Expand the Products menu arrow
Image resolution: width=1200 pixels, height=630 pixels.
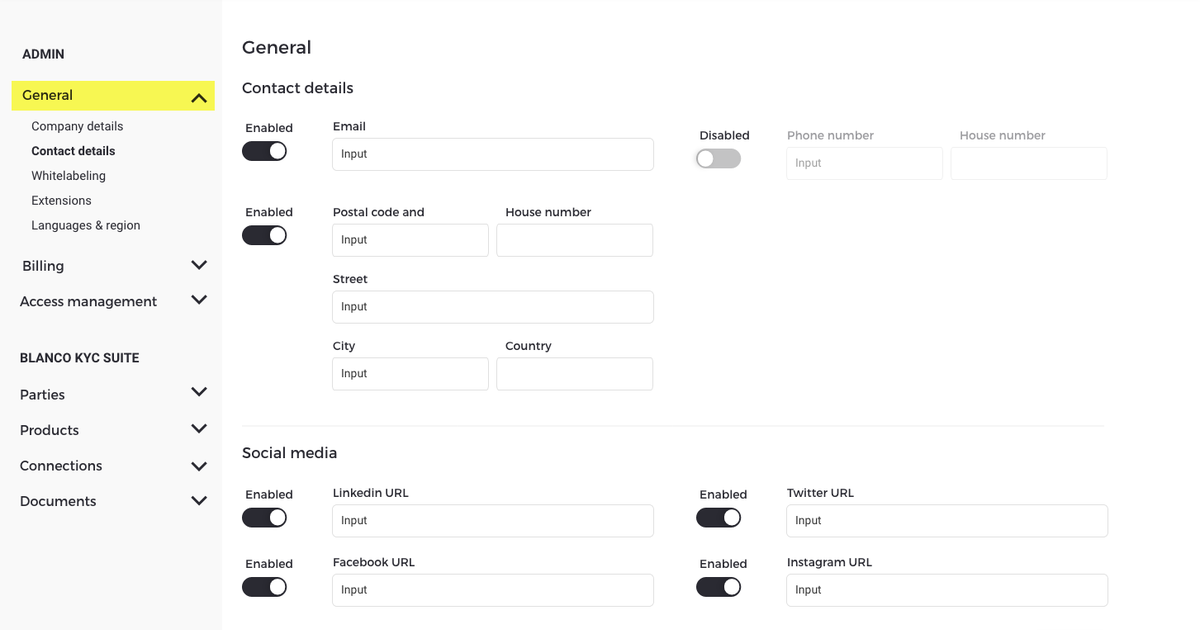pos(199,429)
